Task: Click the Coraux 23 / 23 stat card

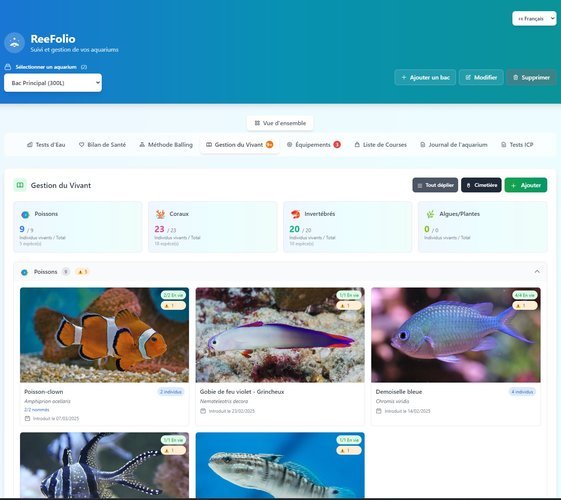Action: click(x=213, y=227)
